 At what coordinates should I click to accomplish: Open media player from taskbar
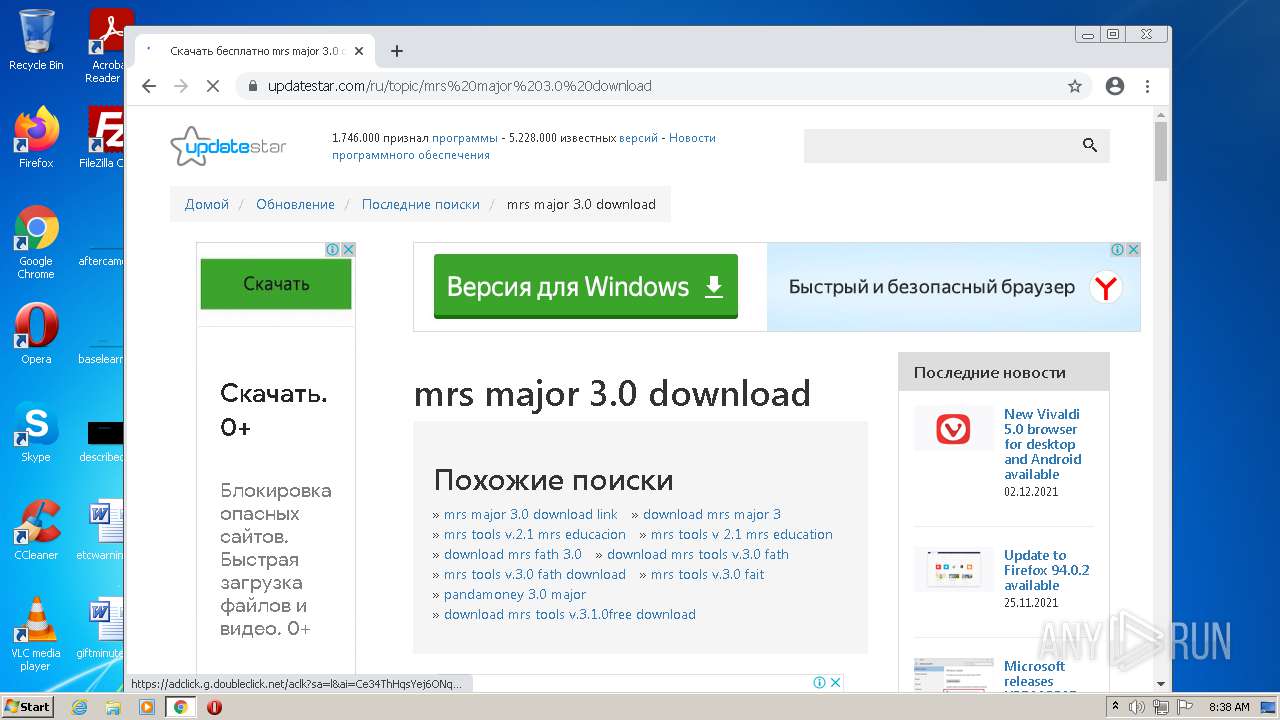[x=147, y=707]
